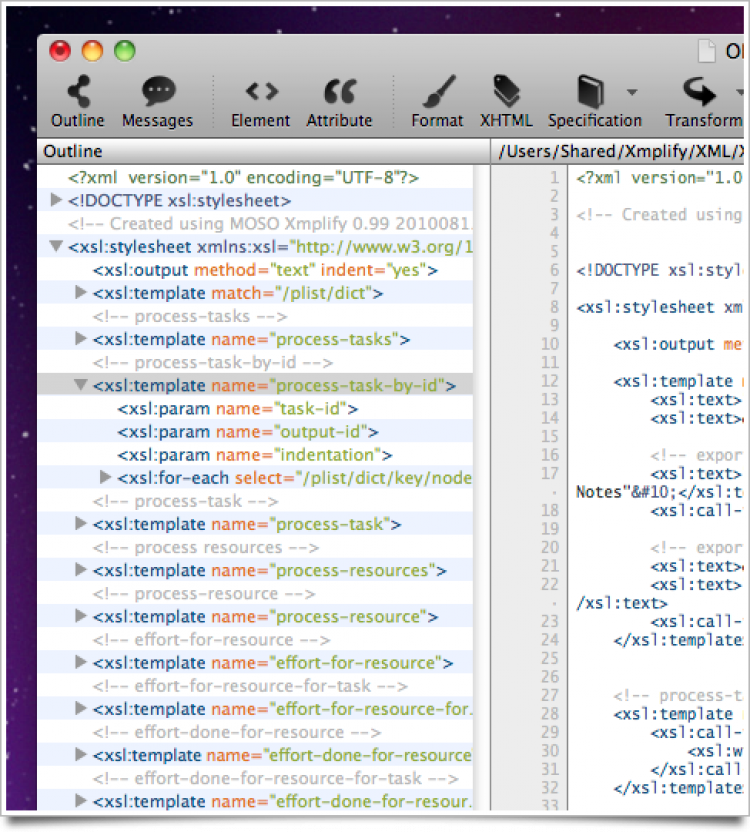The height and width of the screenshot is (832, 750).
Task: Collapse the xsl:stylesheet root node
Action: click(x=56, y=246)
